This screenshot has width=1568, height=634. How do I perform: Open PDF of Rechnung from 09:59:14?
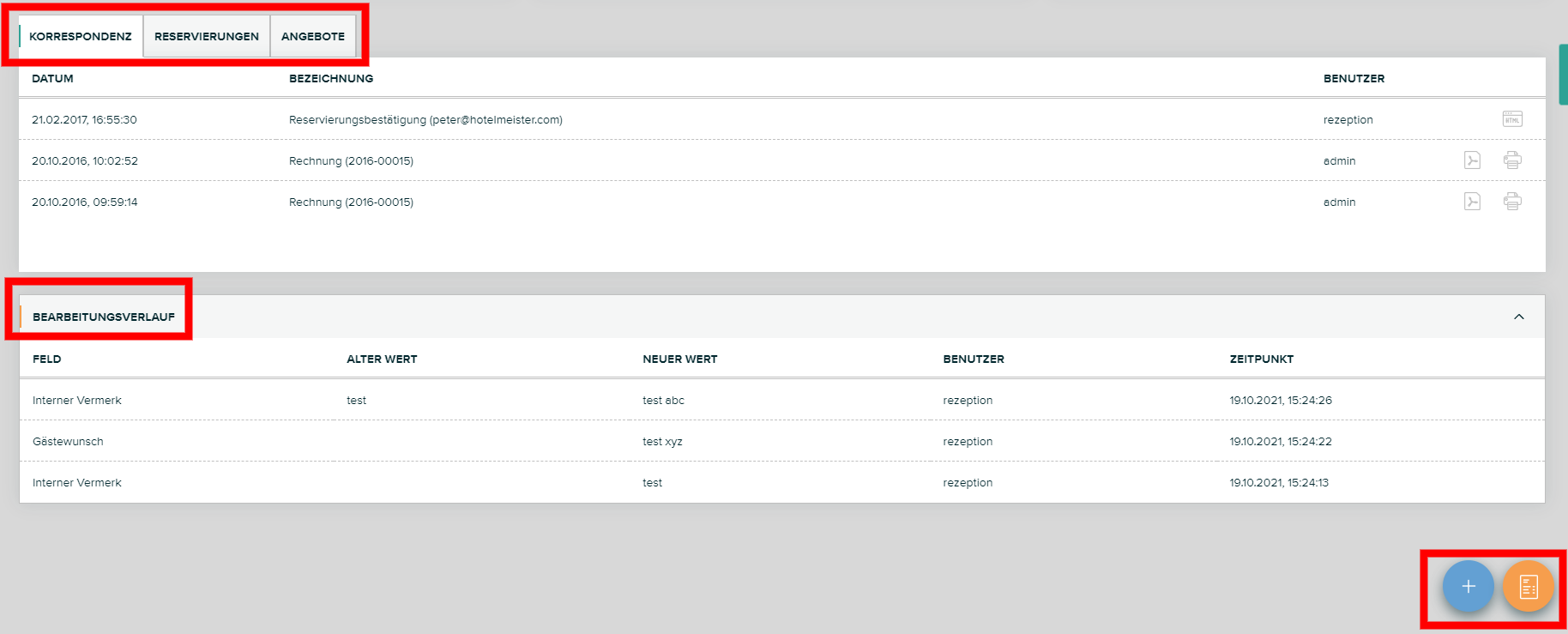pyautogui.click(x=1472, y=202)
